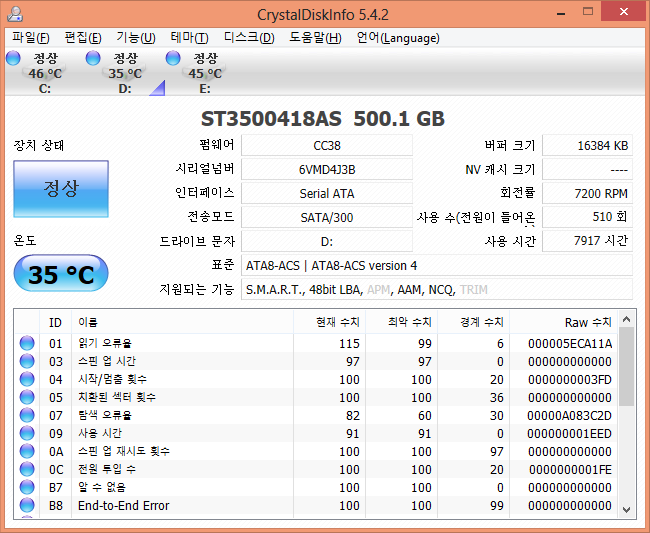
Task: Select the 알 수 없음 attribute row
Action: coord(316,487)
